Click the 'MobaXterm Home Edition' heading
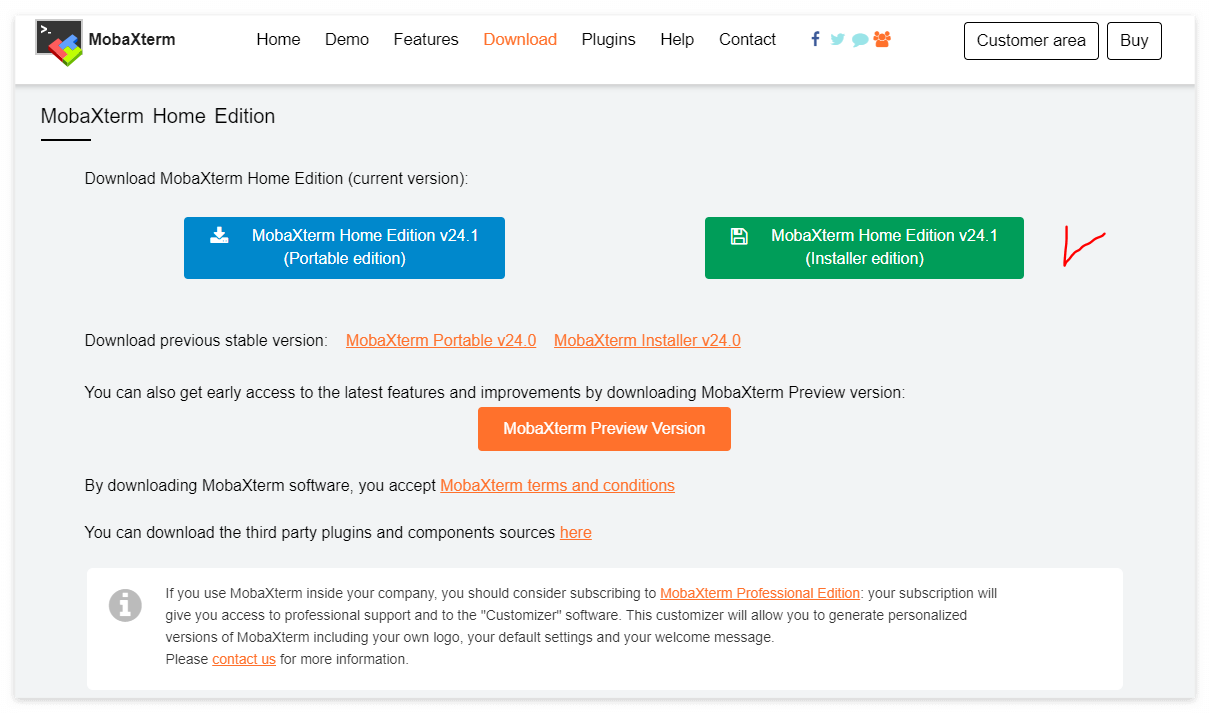The image size is (1210, 713). pos(158,116)
